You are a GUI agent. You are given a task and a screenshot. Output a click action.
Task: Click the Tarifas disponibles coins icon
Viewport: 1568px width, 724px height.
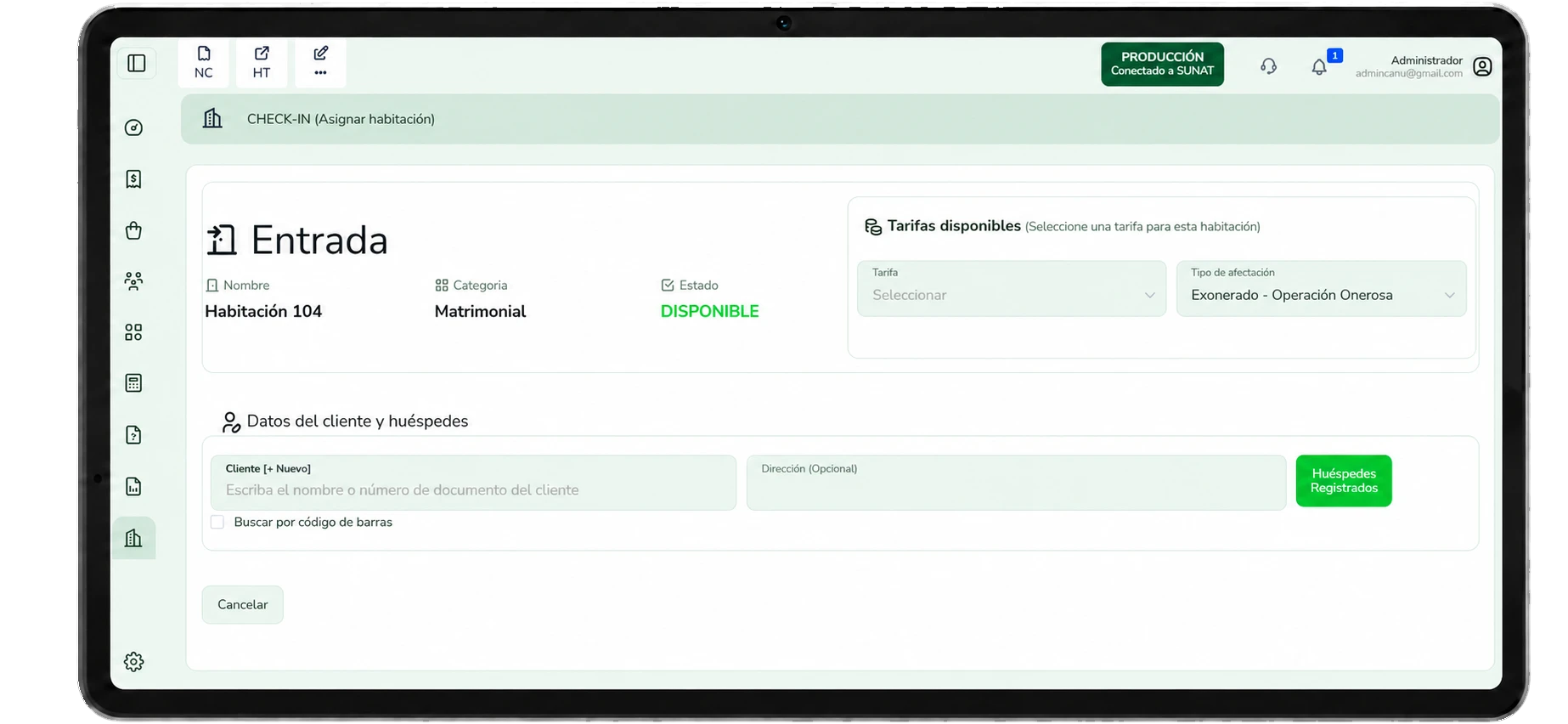873,227
